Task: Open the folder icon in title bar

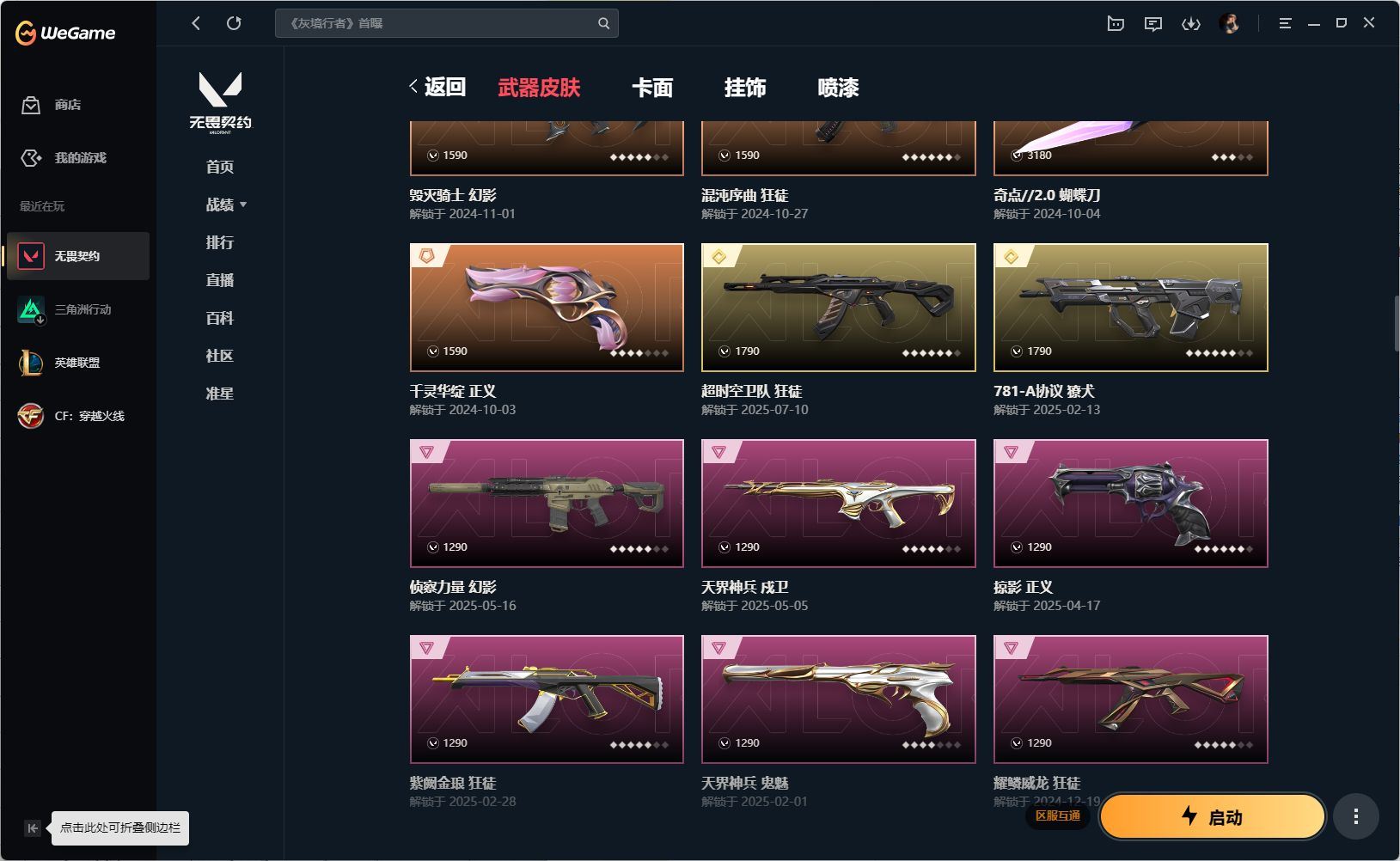Action: click(x=1116, y=24)
